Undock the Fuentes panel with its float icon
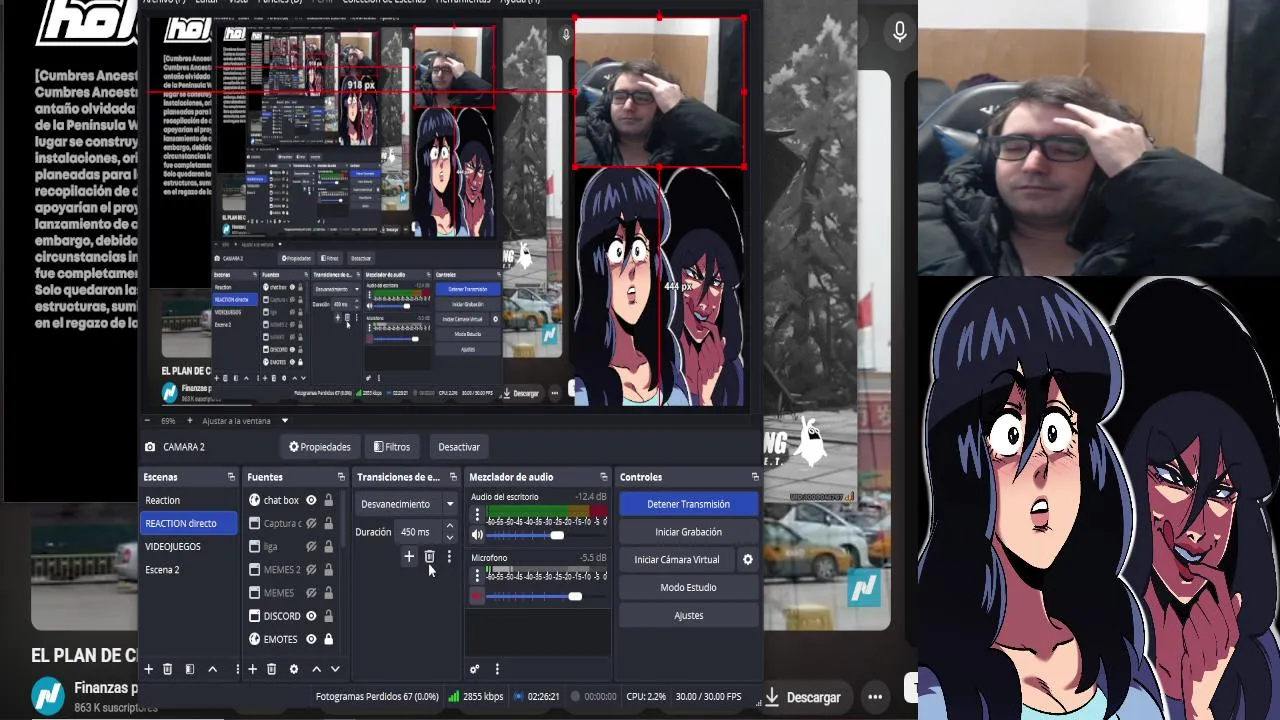Viewport: 1280px width, 720px height. coord(341,477)
